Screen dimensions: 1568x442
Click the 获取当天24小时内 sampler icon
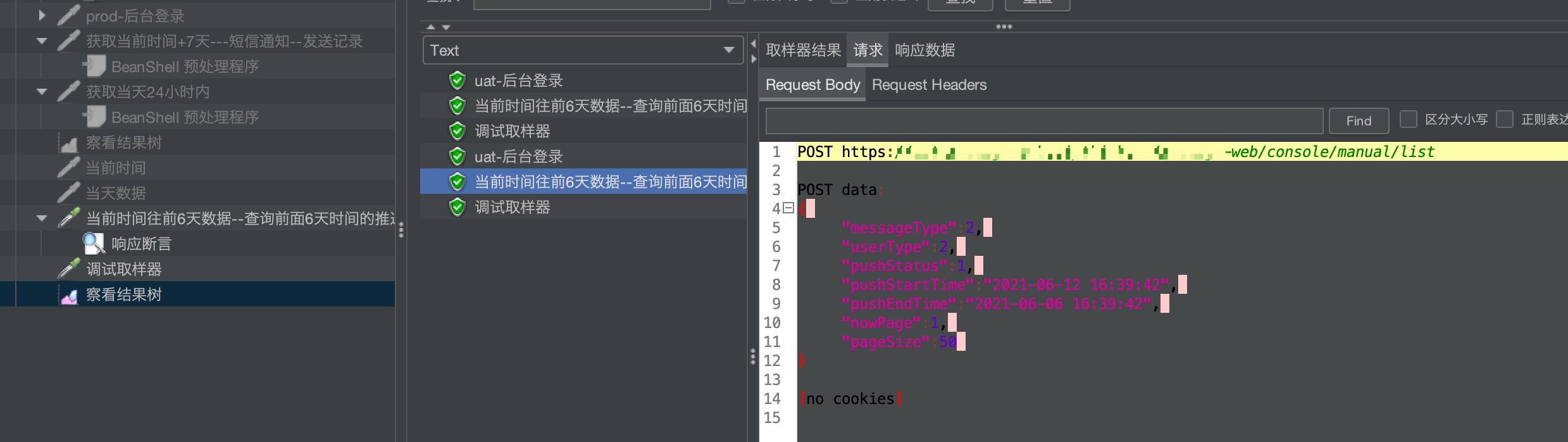point(68,91)
